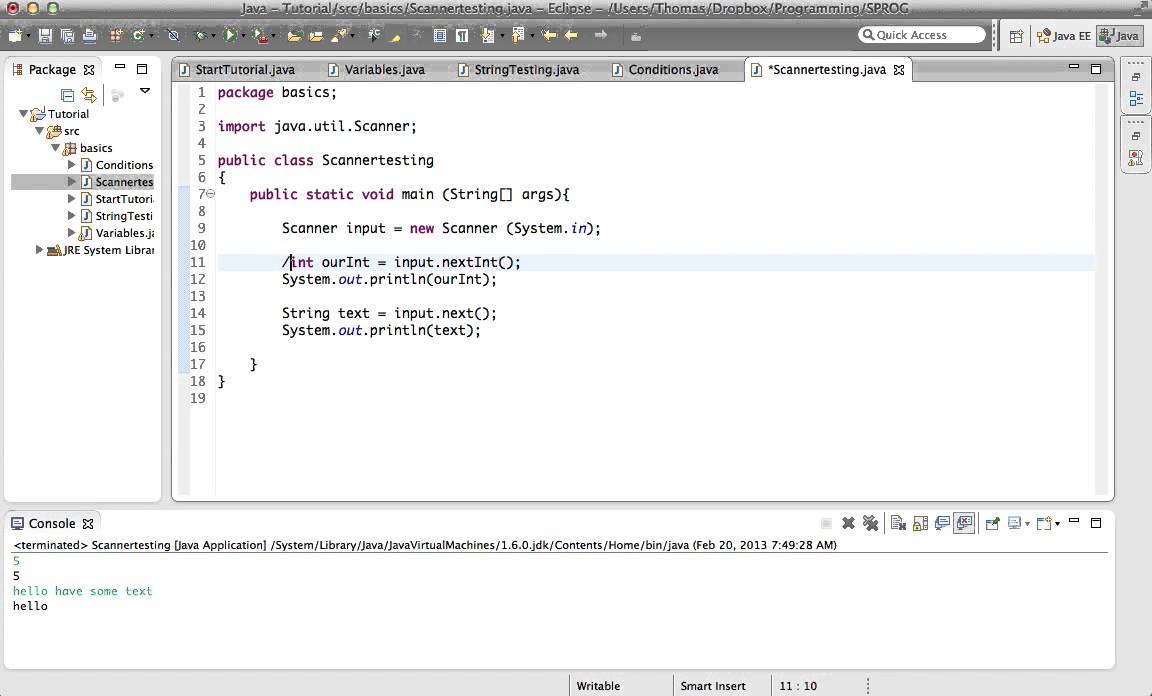The image size is (1152, 696).
Task: Switch to the Java perspective
Action: [1119, 36]
